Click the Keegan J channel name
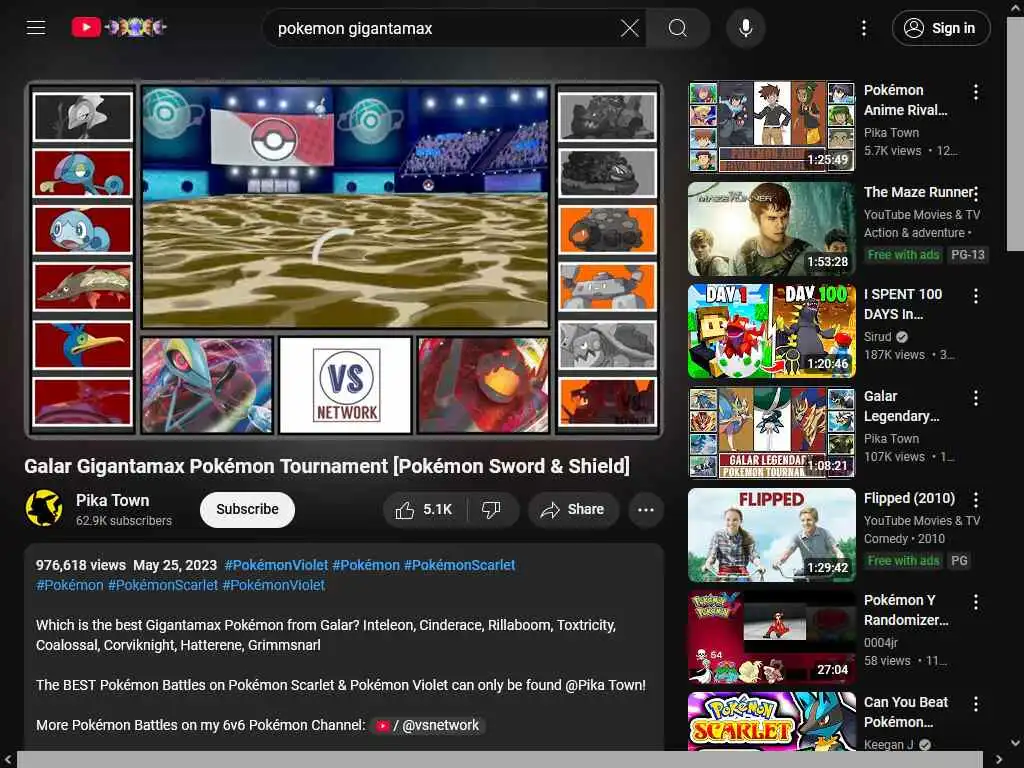1024x768 pixels. coord(888,744)
